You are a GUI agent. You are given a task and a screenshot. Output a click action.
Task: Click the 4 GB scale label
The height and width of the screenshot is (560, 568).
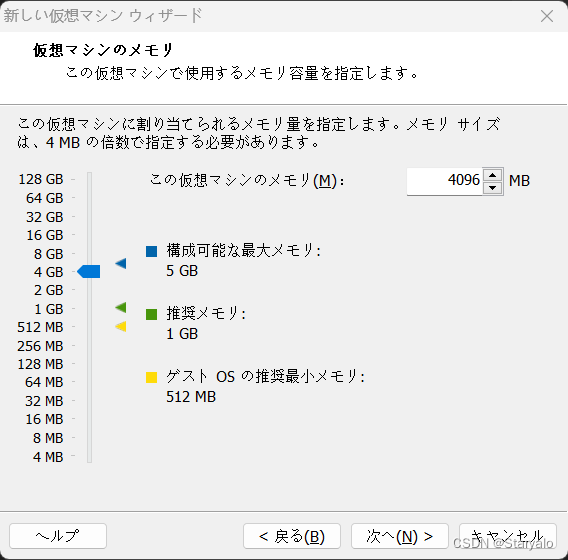coord(49,272)
